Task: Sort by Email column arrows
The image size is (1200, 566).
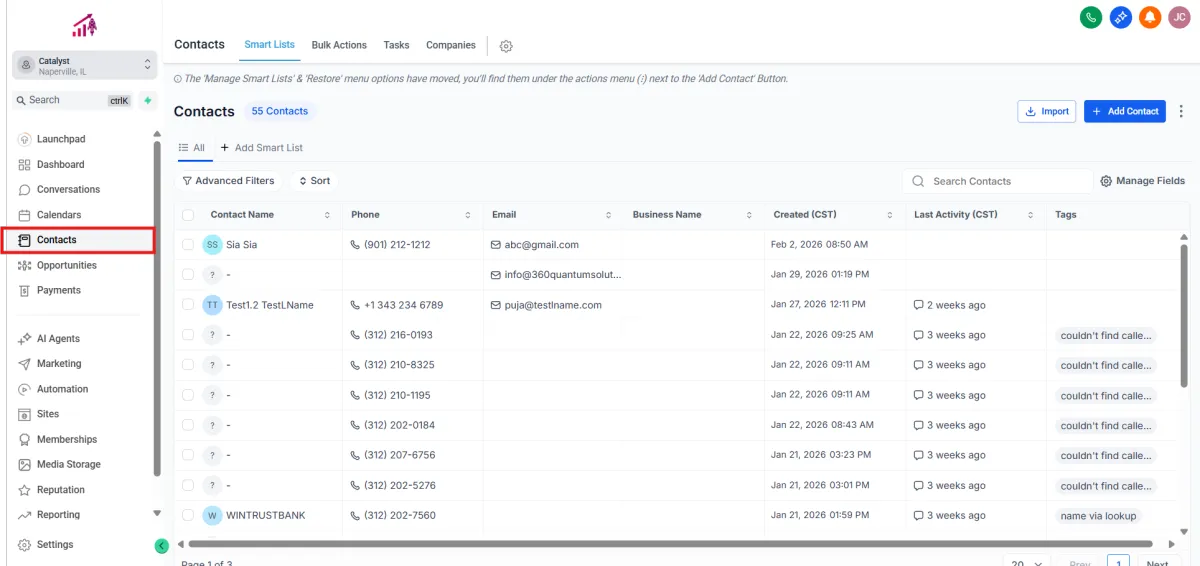Action: pyautogui.click(x=609, y=215)
